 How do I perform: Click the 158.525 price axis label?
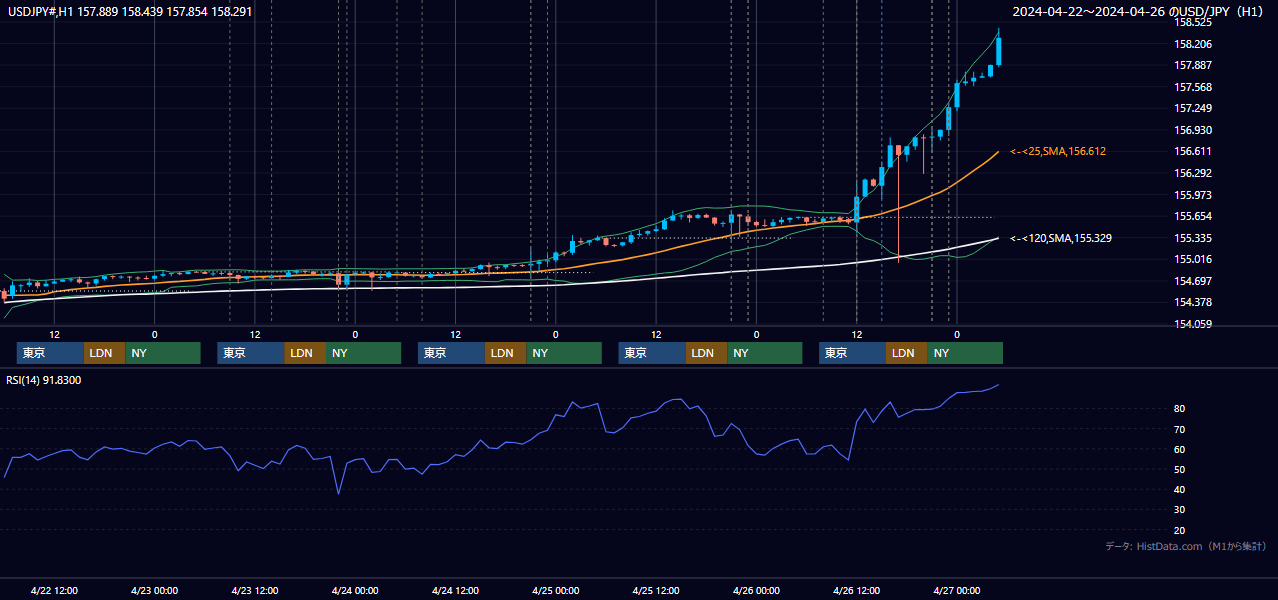[x=1193, y=22]
